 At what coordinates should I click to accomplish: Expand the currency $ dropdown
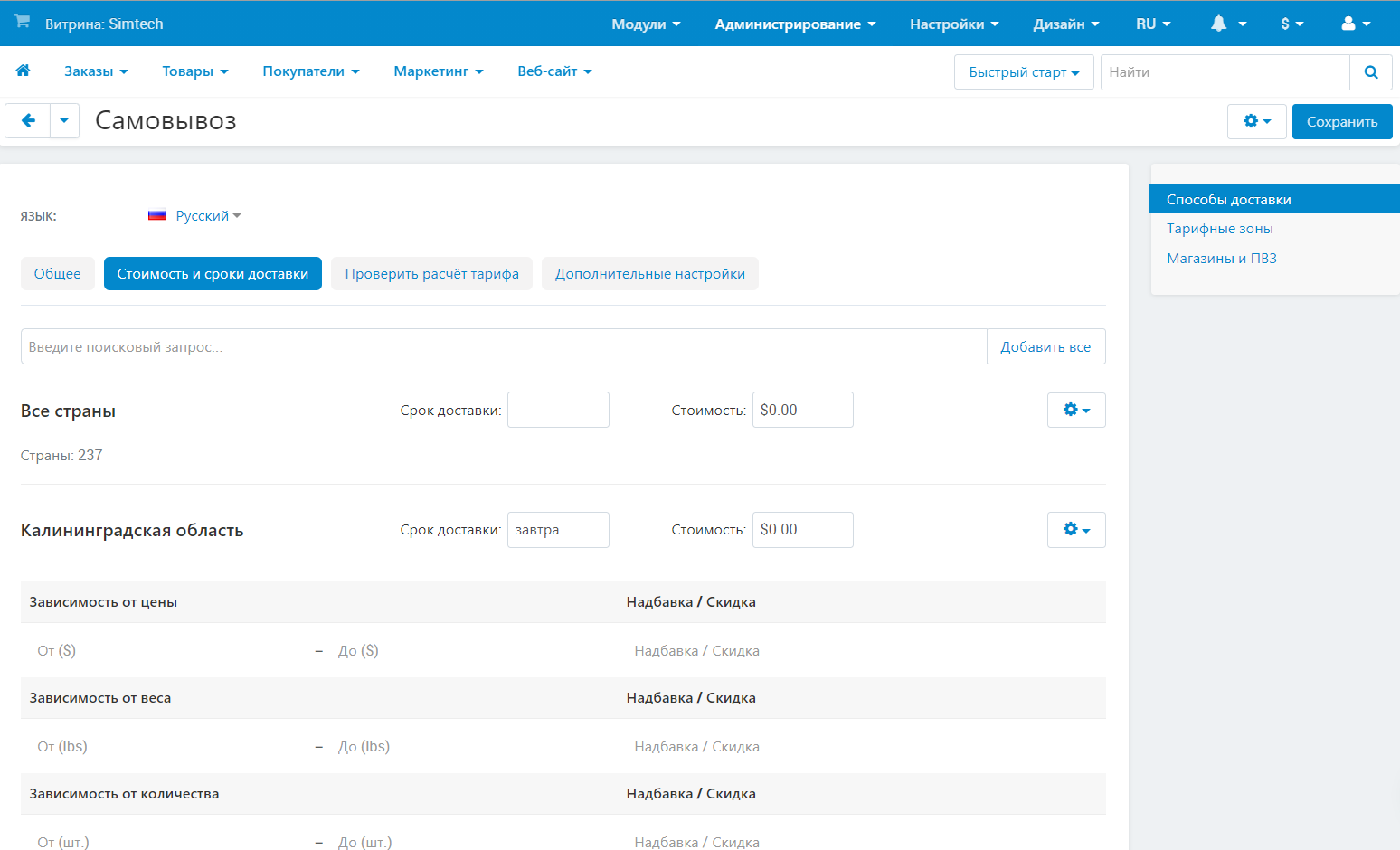click(x=1291, y=24)
